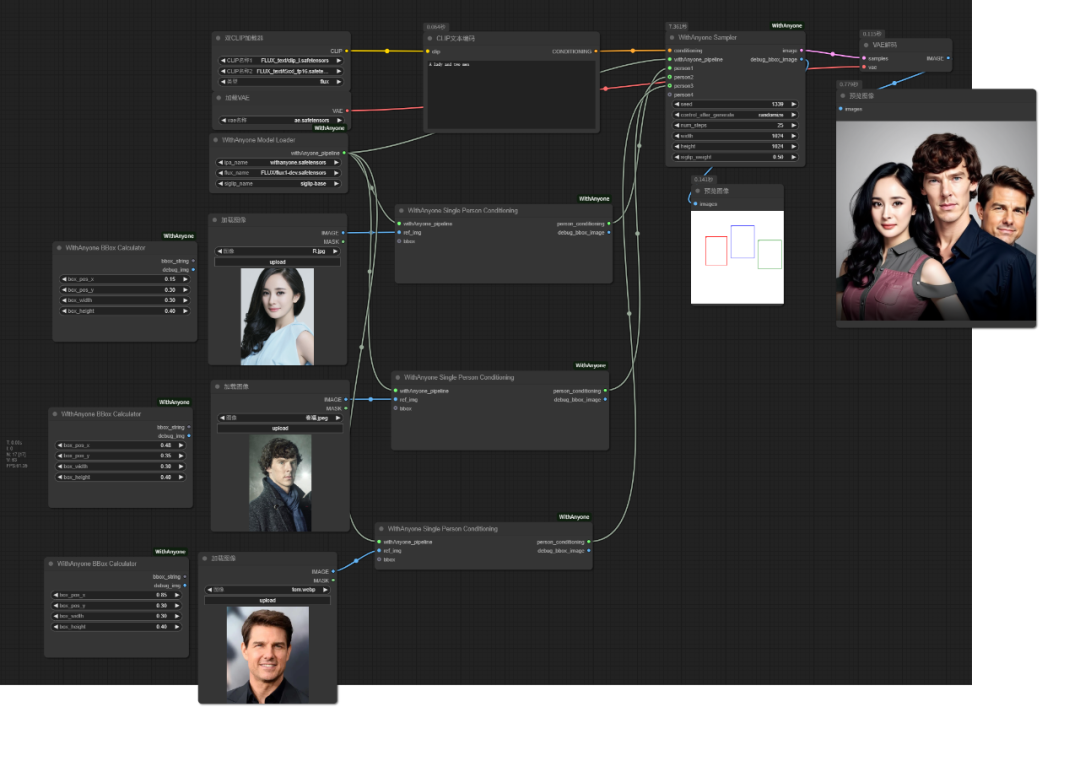The height and width of the screenshot is (761, 1080).
Task: Click the box_pos_x field showing 0.15
Action: click(x=124, y=279)
